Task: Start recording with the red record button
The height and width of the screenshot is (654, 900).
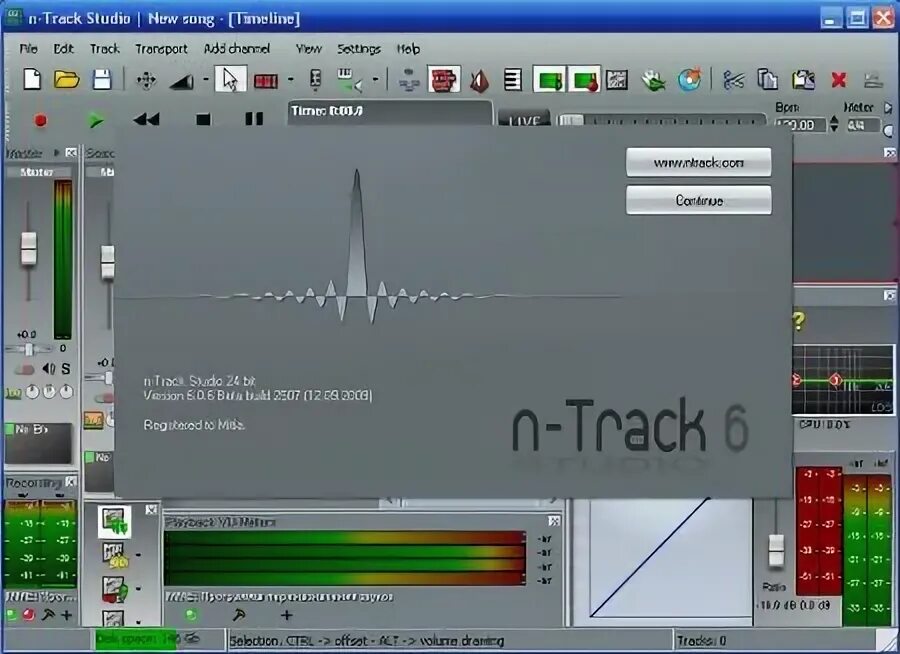Action: [40, 120]
